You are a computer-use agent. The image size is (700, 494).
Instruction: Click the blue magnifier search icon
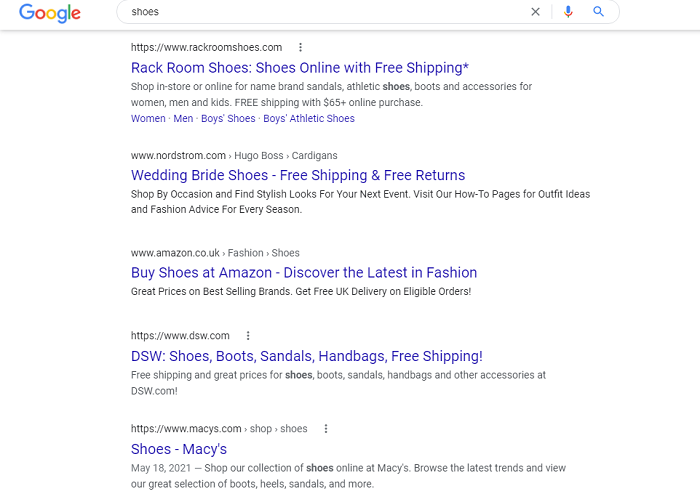pos(598,12)
